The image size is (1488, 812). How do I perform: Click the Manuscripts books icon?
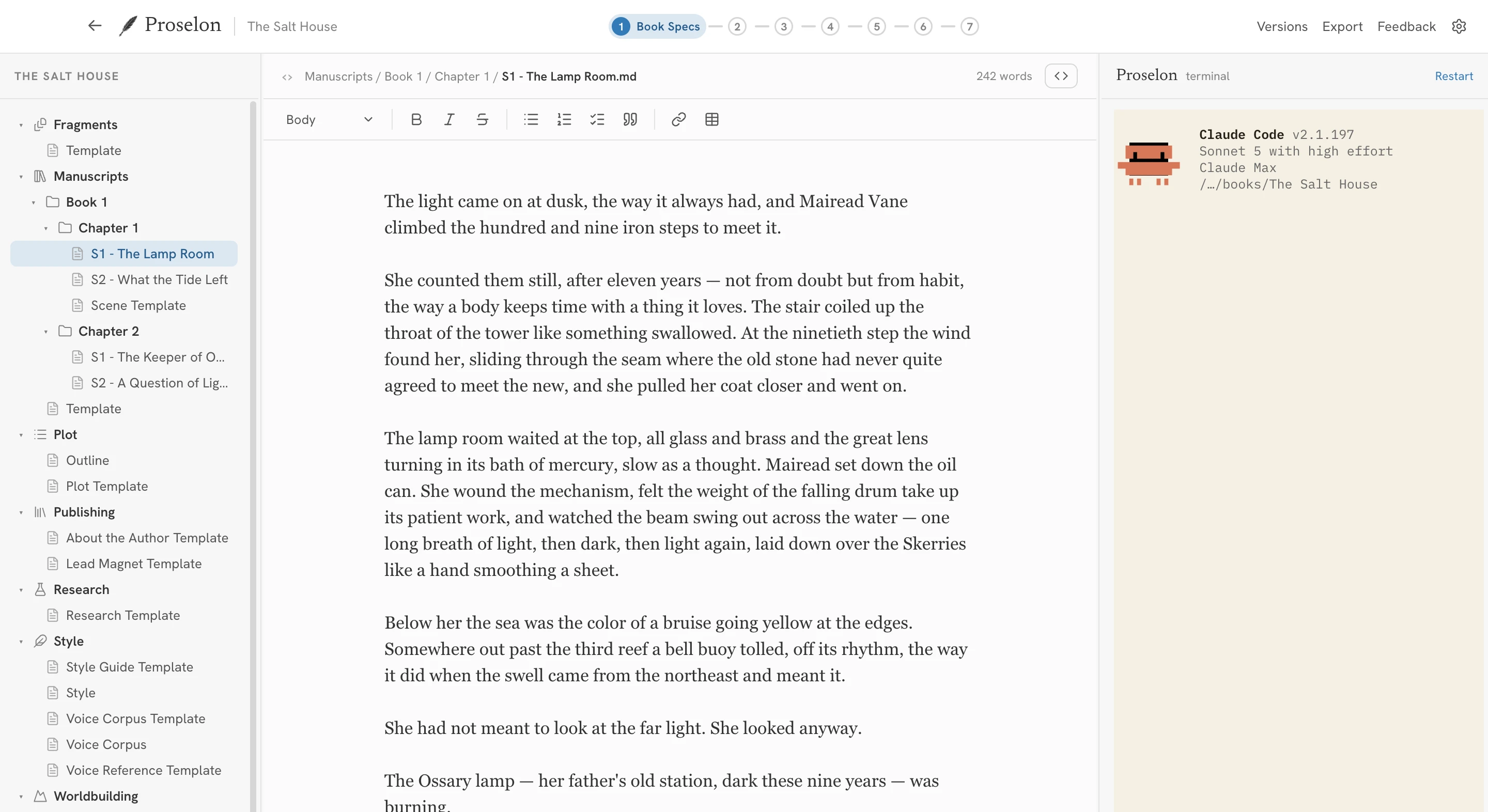[x=40, y=176]
